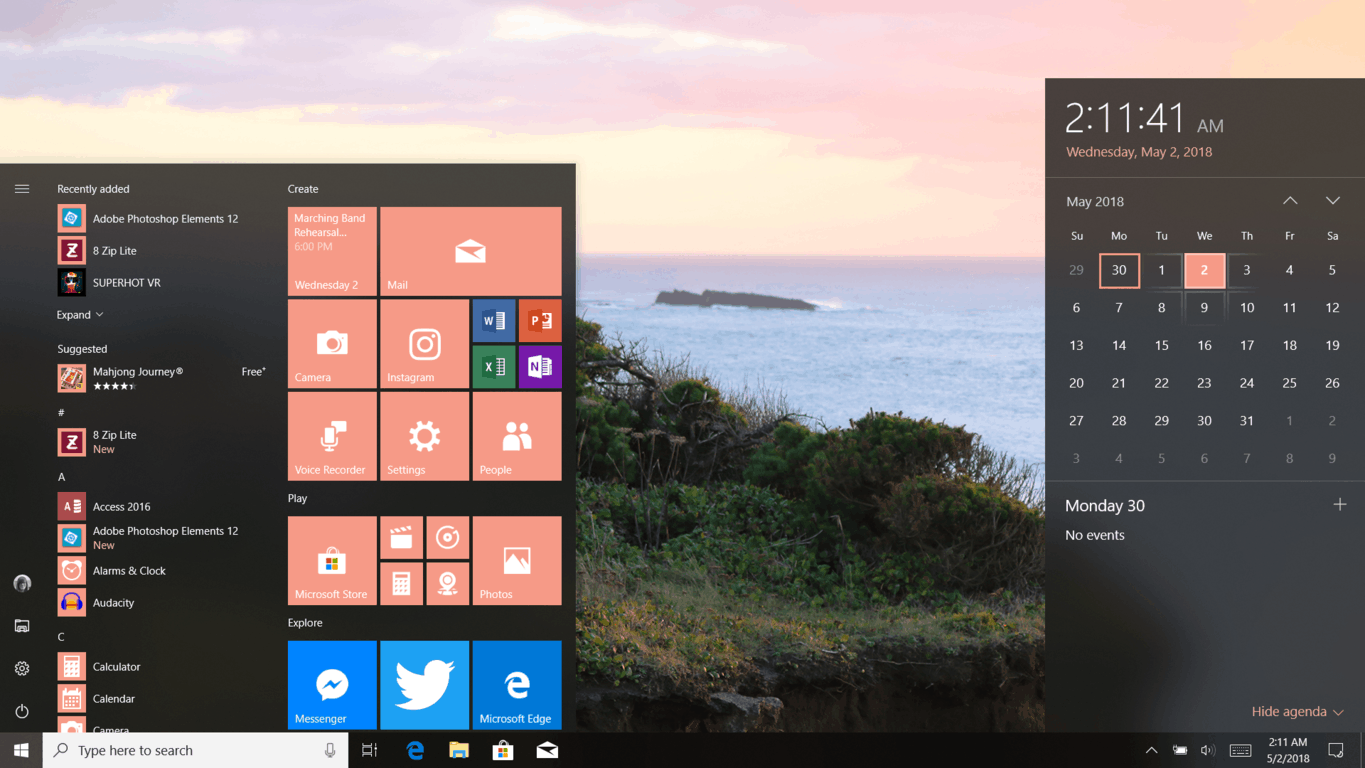Click the Start menu hamburger icon
This screenshot has width=1365, height=768.
coord(22,189)
